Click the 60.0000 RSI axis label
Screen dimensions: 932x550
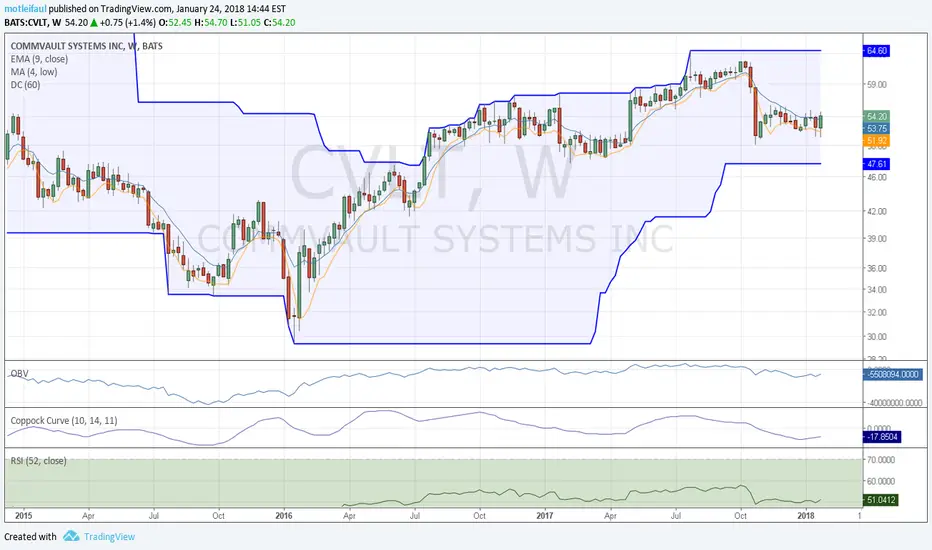(880, 481)
